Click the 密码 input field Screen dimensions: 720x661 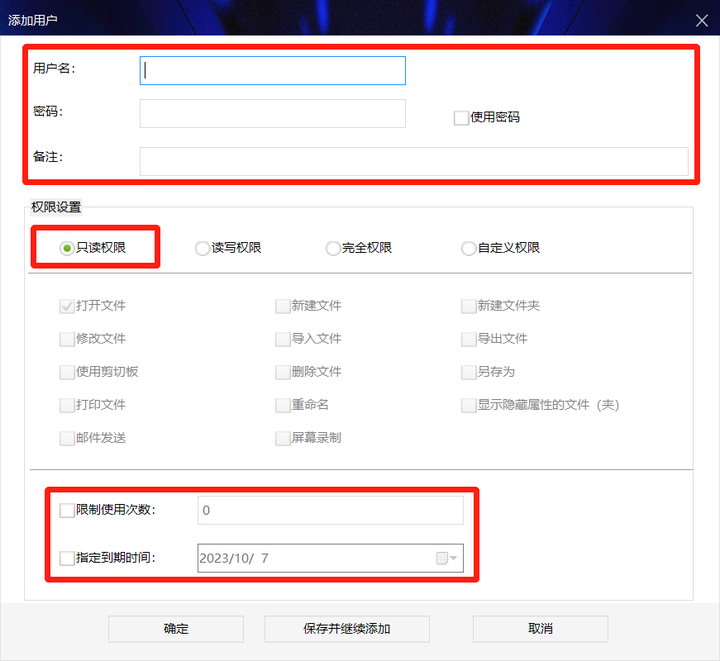272,113
